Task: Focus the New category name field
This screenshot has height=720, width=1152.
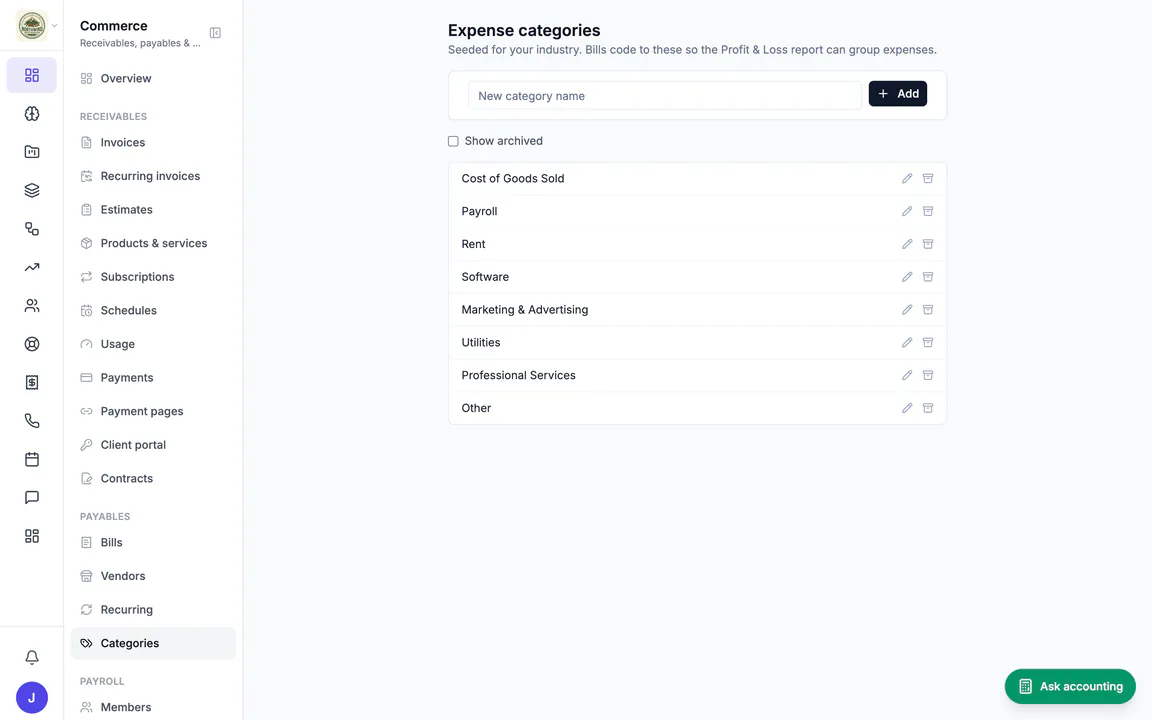Action: pos(664,96)
